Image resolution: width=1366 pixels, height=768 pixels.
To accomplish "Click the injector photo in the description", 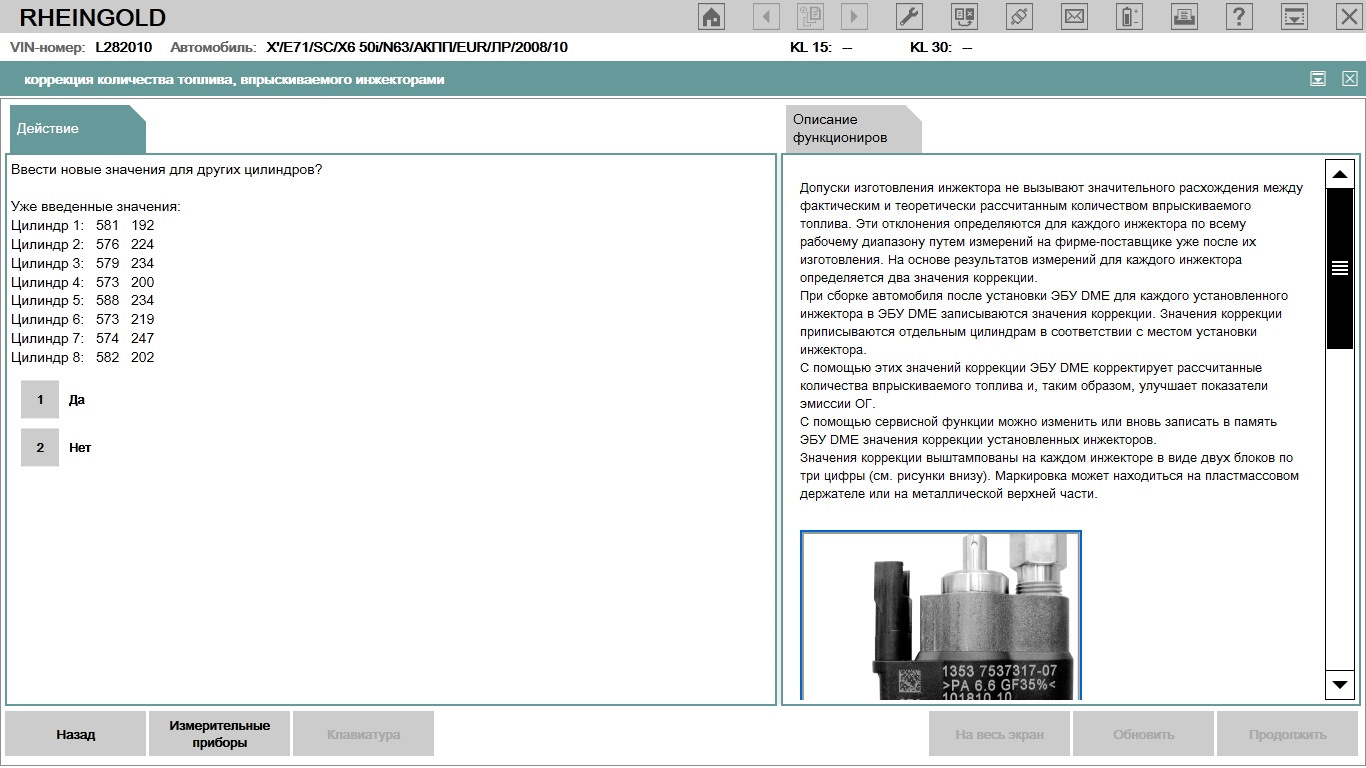I will 941,616.
